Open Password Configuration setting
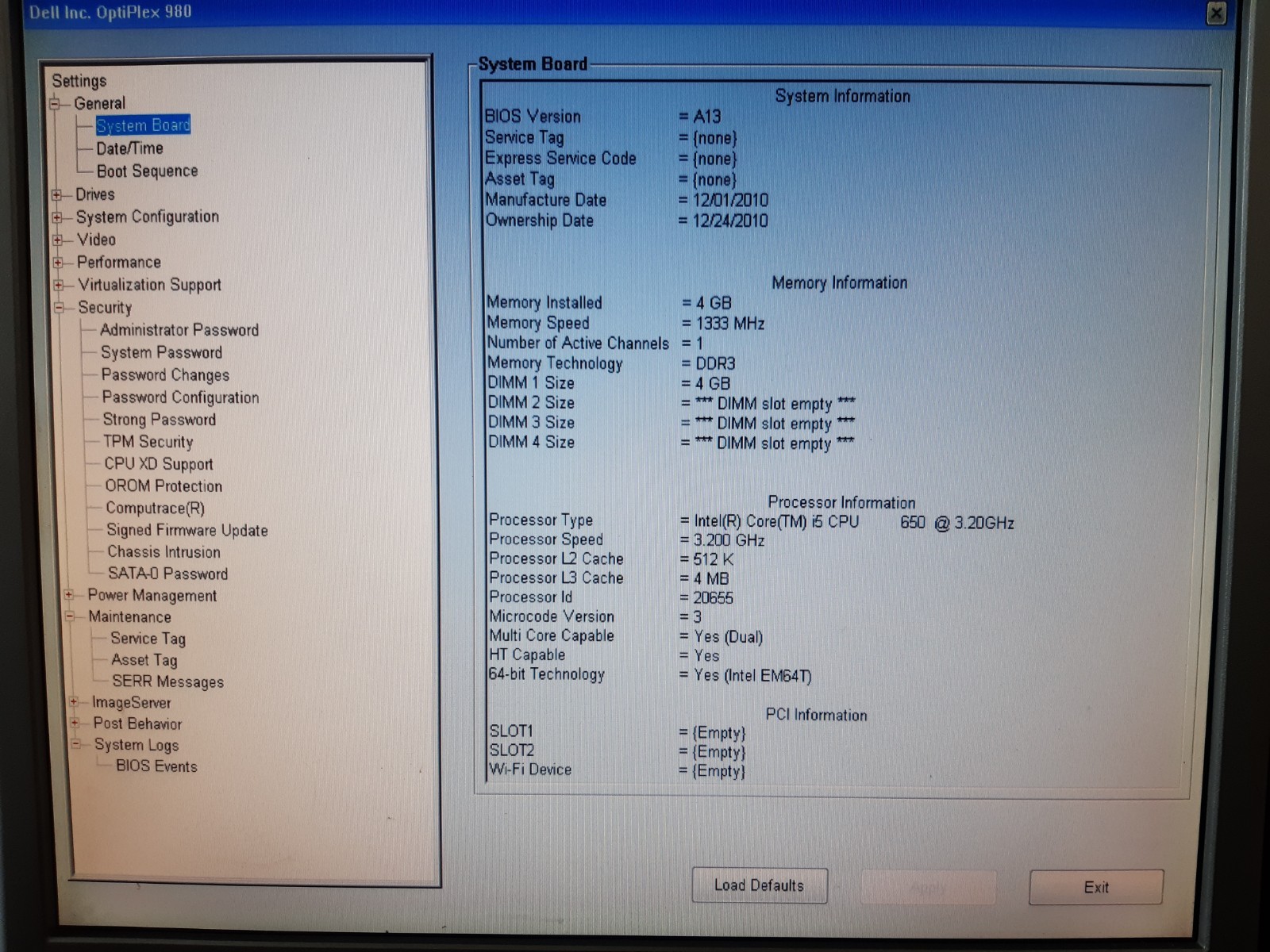 tap(180, 397)
